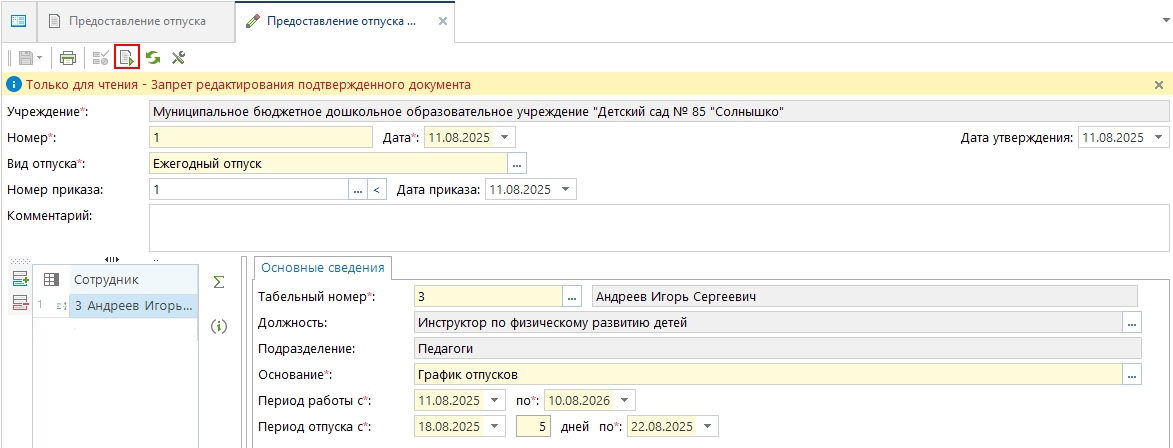
Task: Click the Комментарий text area
Action: (x=658, y=227)
